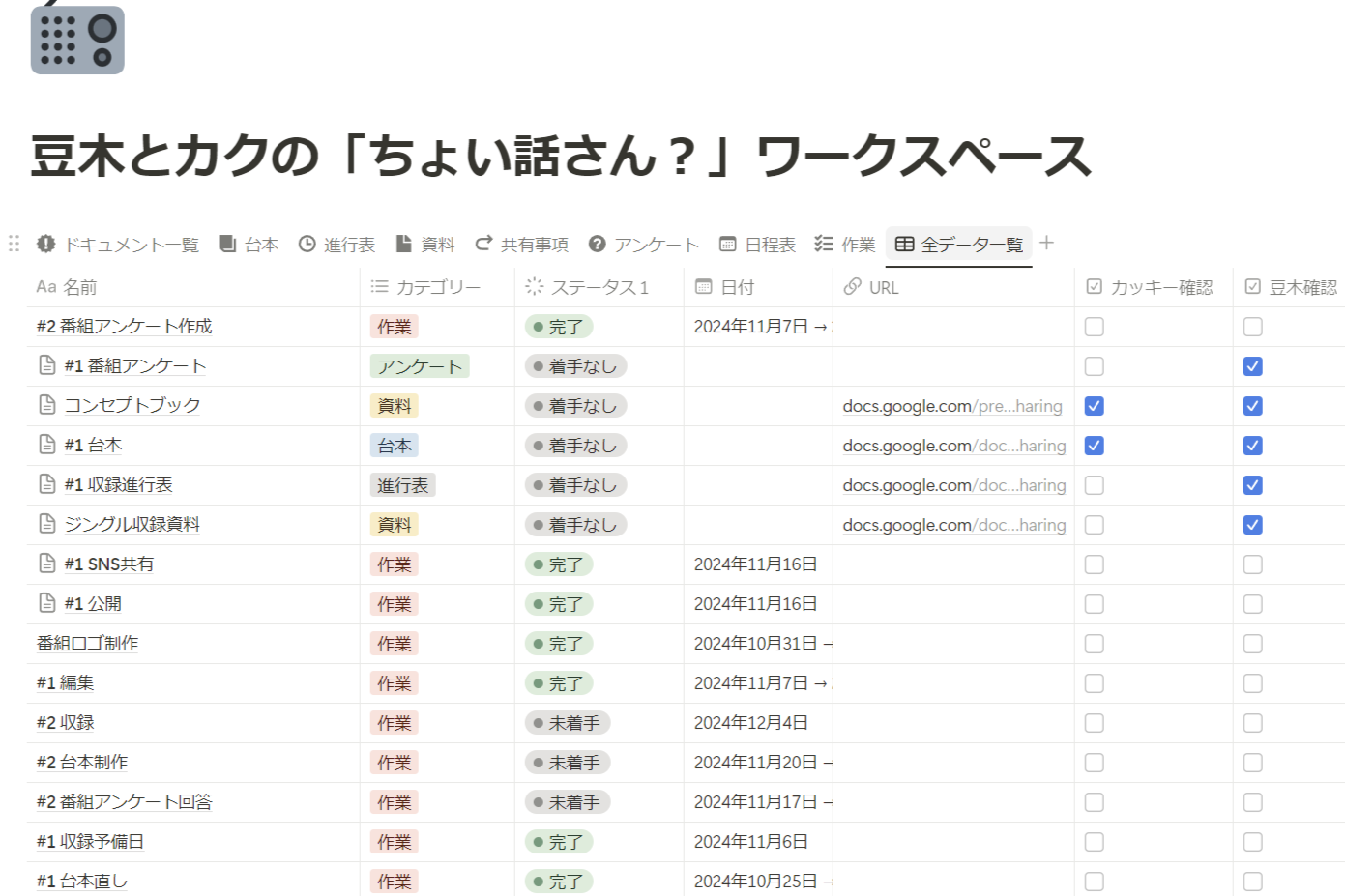Click the table icon on 全データ一覧 view

coord(904,245)
